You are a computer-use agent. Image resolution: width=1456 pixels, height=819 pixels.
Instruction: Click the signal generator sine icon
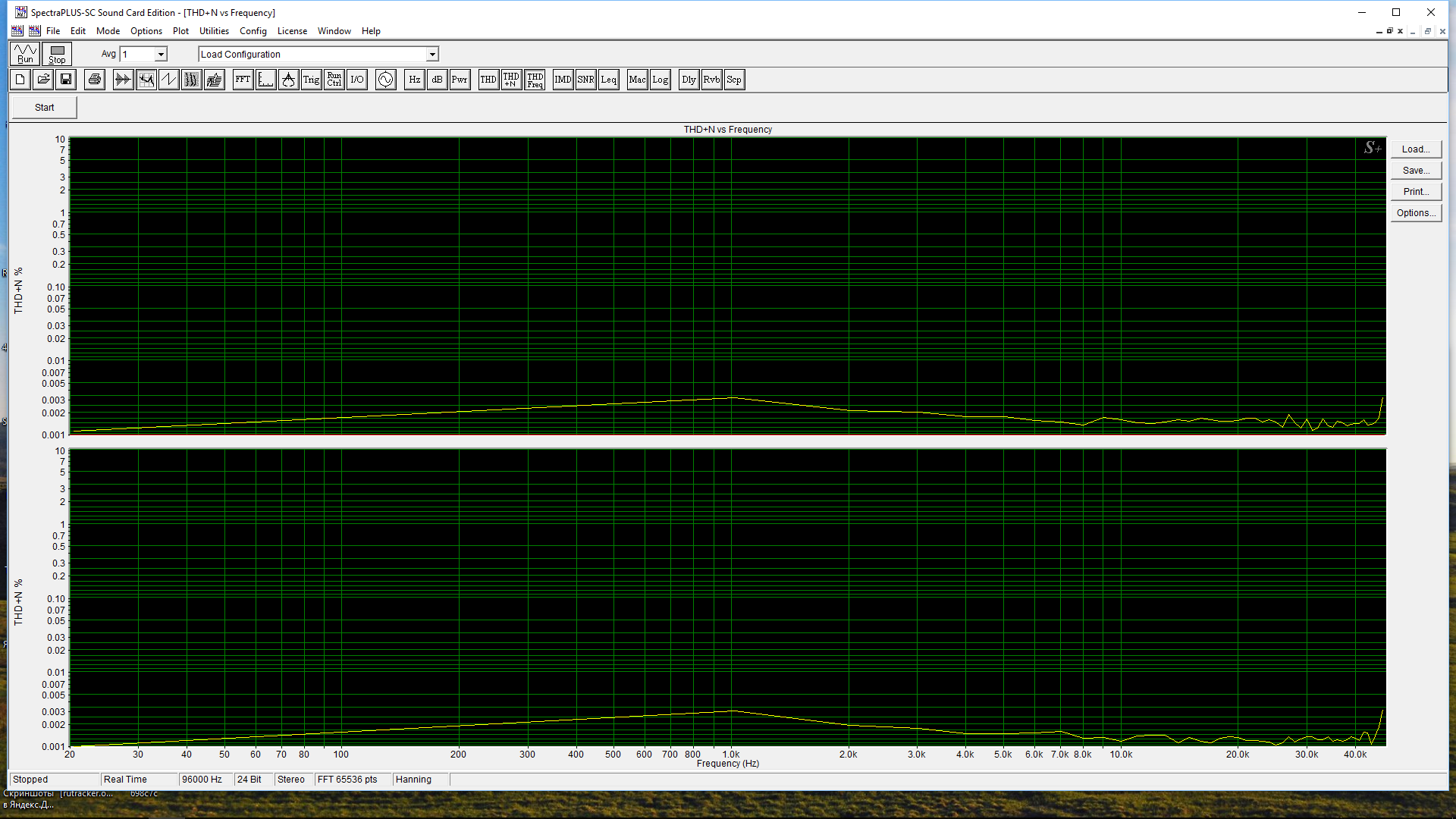pyautogui.click(x=385, y=80)
